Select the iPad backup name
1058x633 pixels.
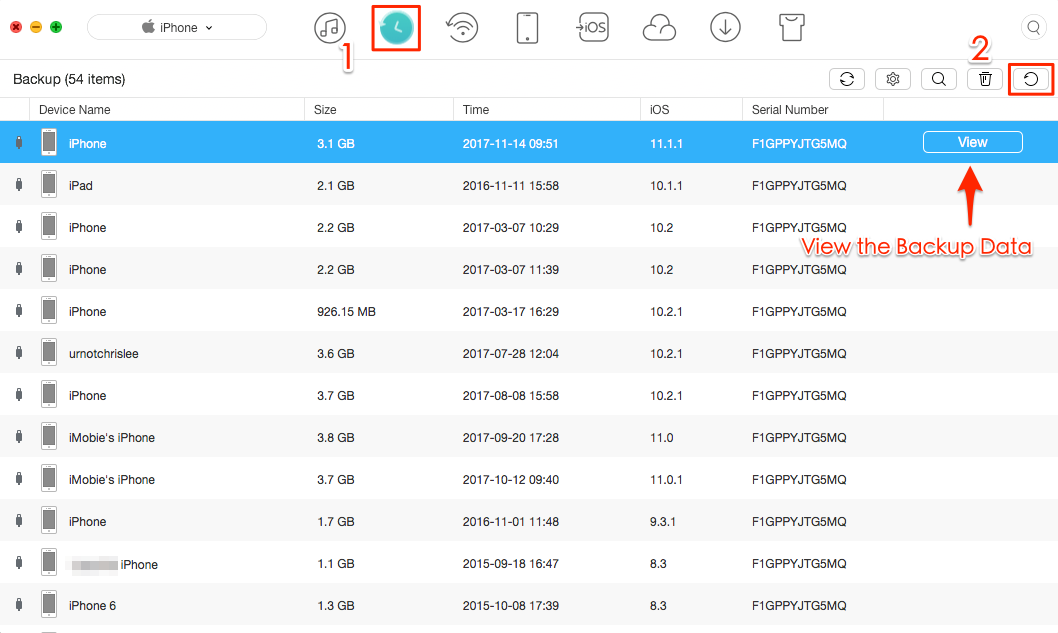[x=80, y=186]
